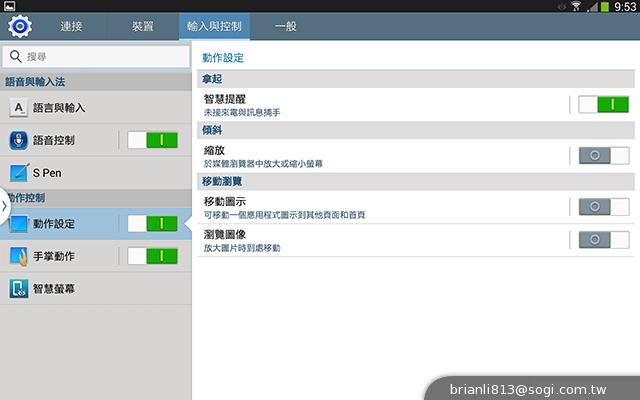The height and width of the screenshot is (400, 640).
Task: Click the S Pen icon
Action: coord(18,172)
